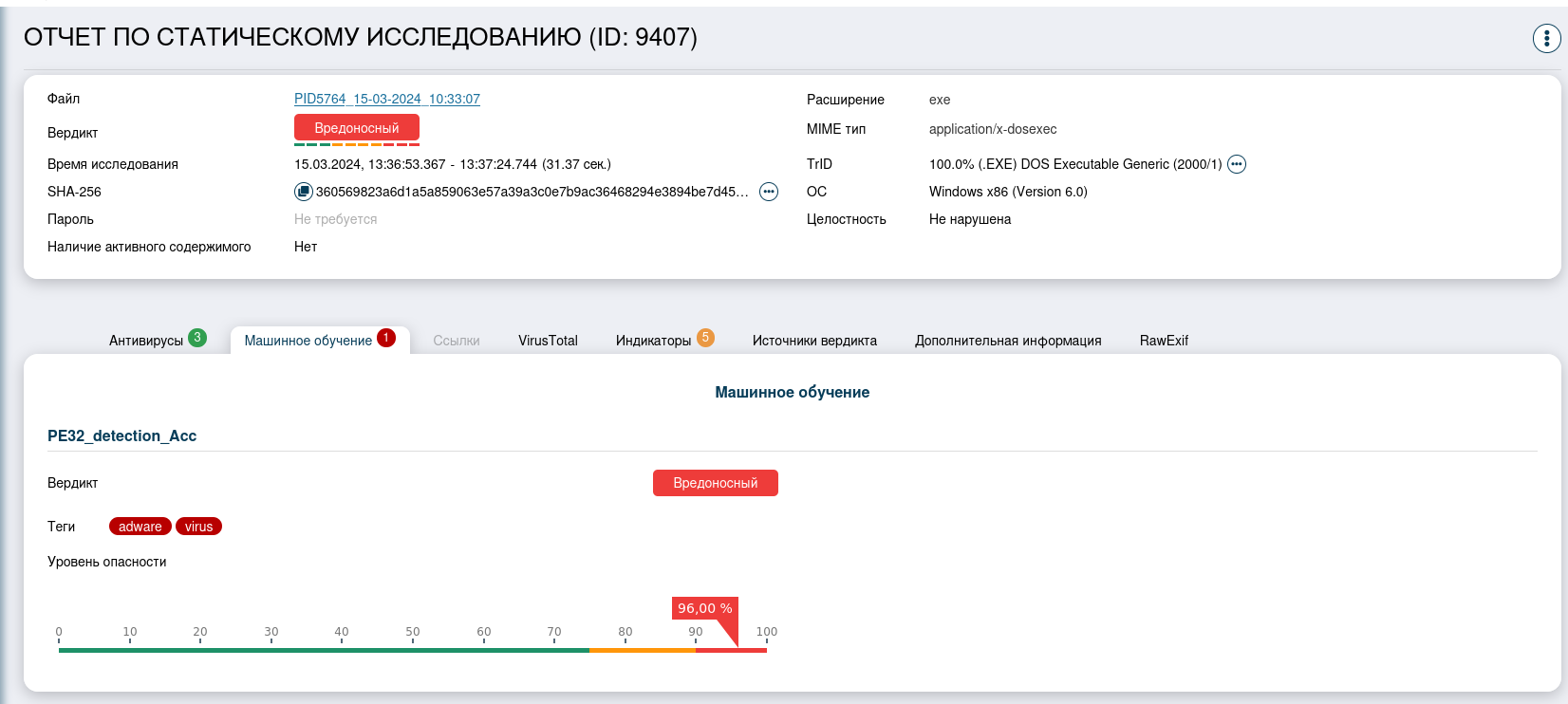Viewport: 1568px width, 704px height.
Task: Click the adware tag
Action: click(140, 527)
